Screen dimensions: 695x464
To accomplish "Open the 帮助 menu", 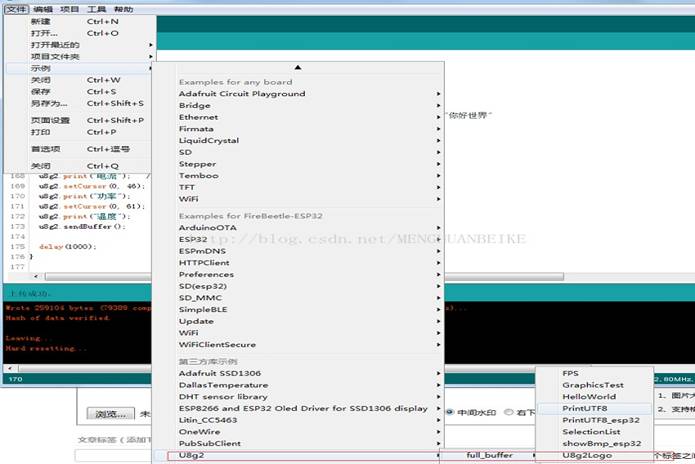I will pos(123,9).
